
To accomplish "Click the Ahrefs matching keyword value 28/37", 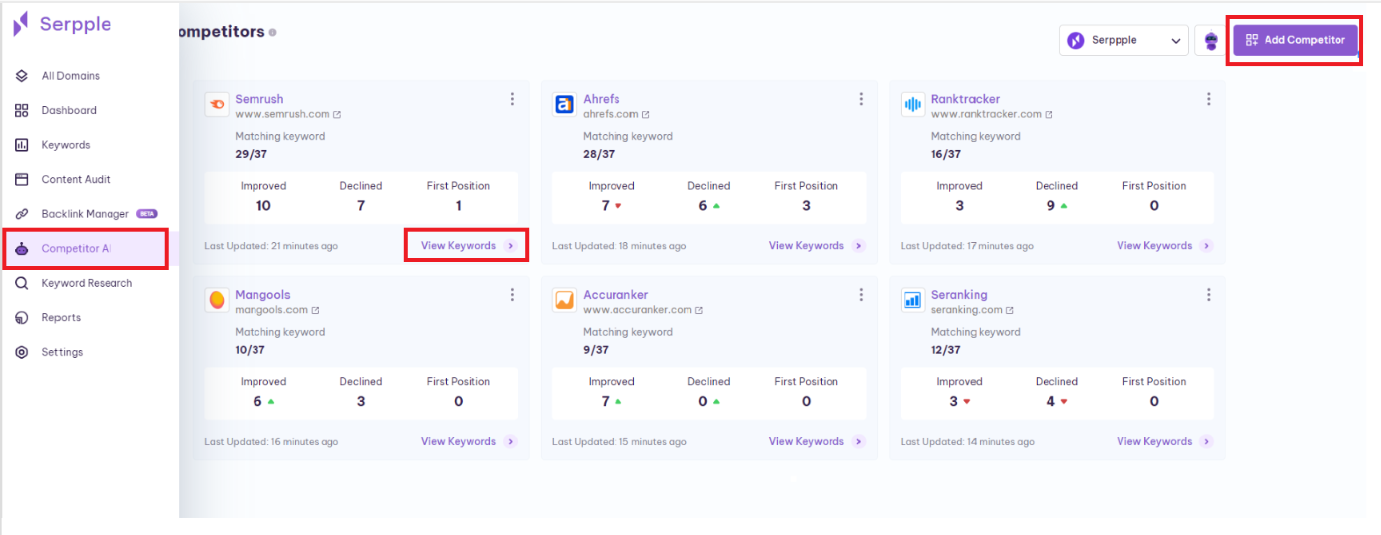I will point(599,154).
